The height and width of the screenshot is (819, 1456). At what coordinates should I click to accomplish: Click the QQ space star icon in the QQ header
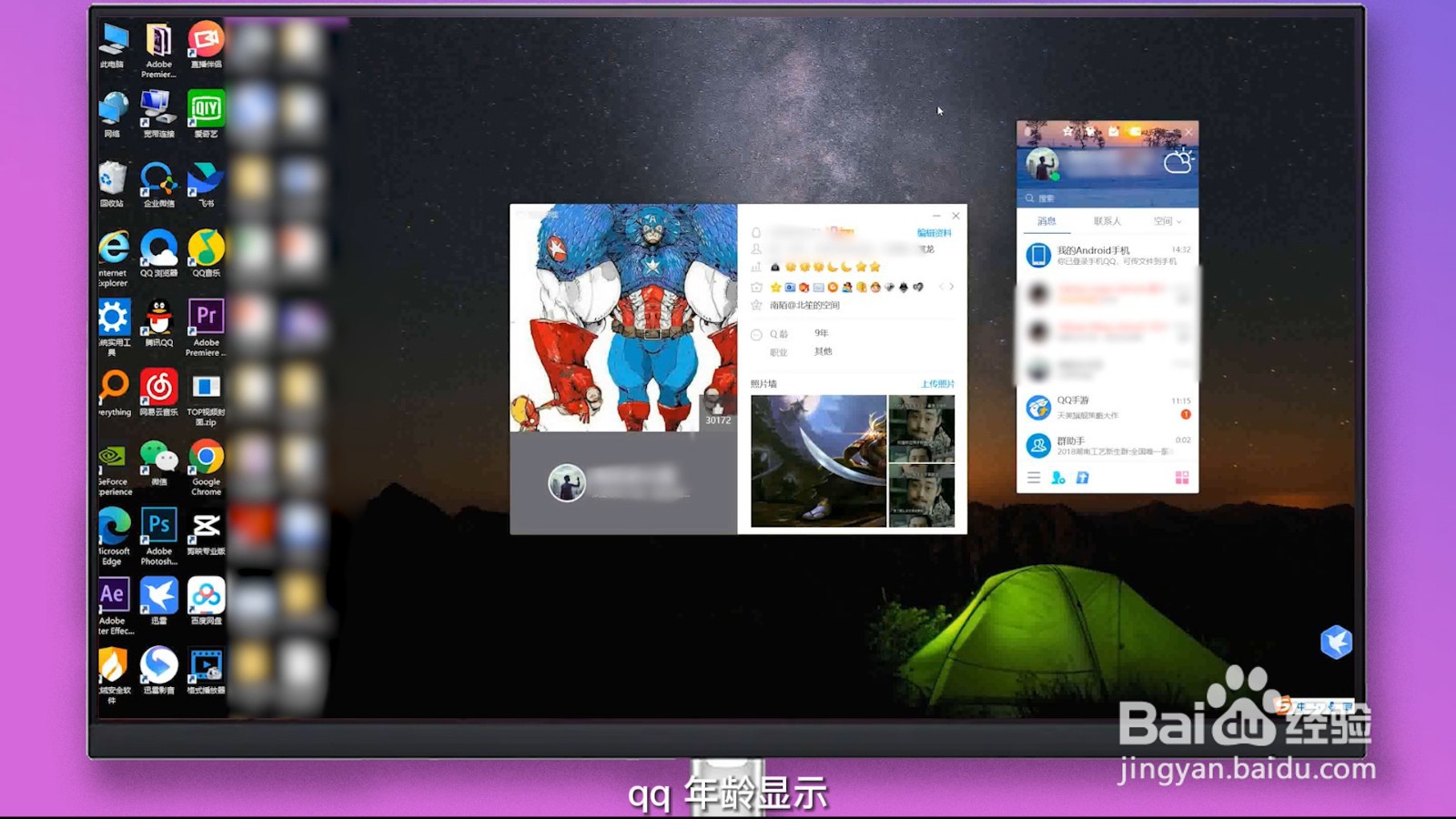1067,132
